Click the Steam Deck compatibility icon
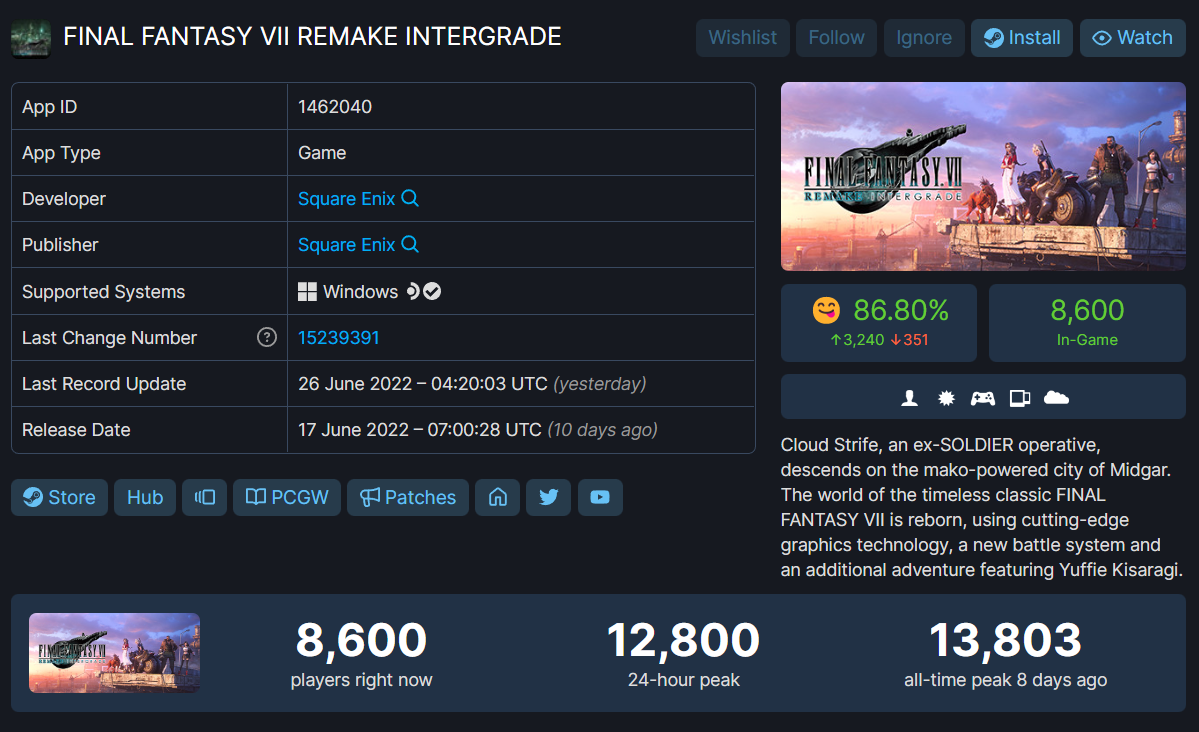This screenshot has height=732, width=1199. [413, 291]
